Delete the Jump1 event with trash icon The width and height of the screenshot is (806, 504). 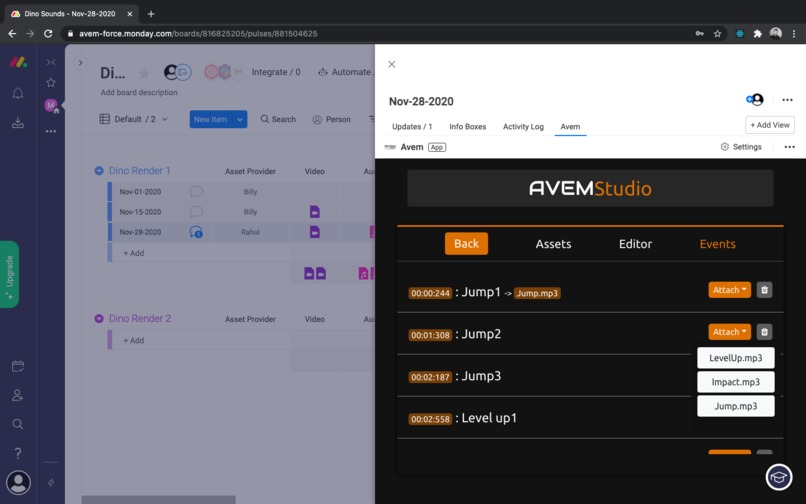coord(764,290)
